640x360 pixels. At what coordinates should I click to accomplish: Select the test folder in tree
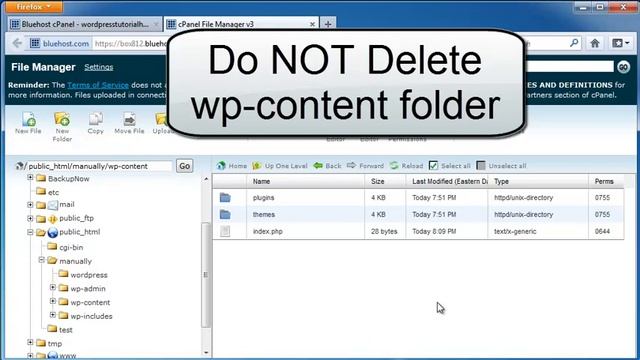point(66,330)
